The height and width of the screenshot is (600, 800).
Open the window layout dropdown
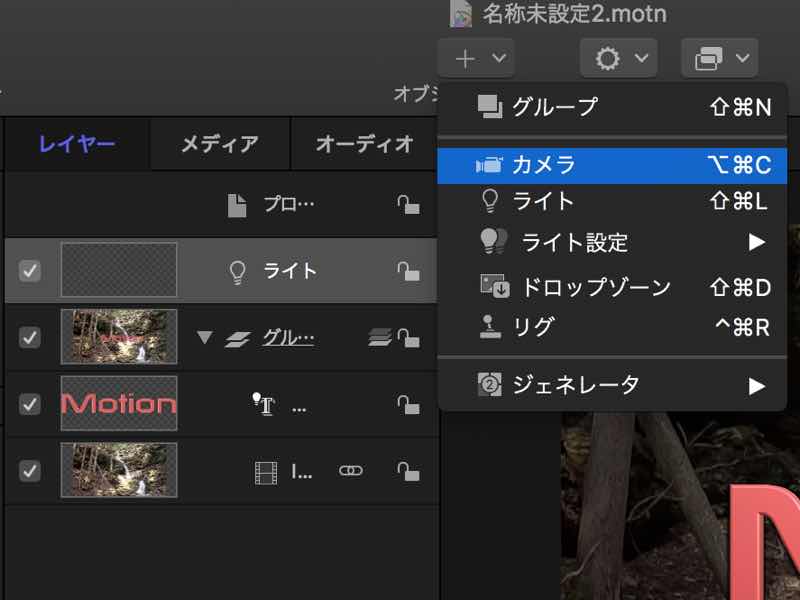tap(718, 59)
